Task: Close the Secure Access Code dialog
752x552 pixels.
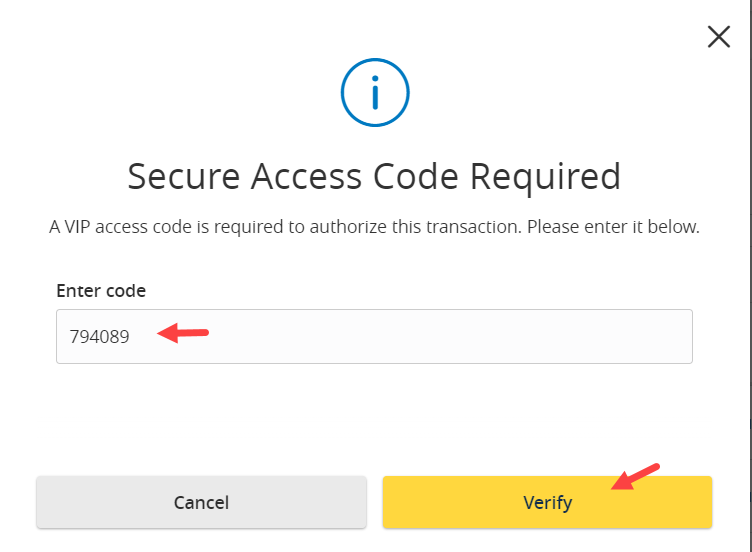Action: (718, 37)
